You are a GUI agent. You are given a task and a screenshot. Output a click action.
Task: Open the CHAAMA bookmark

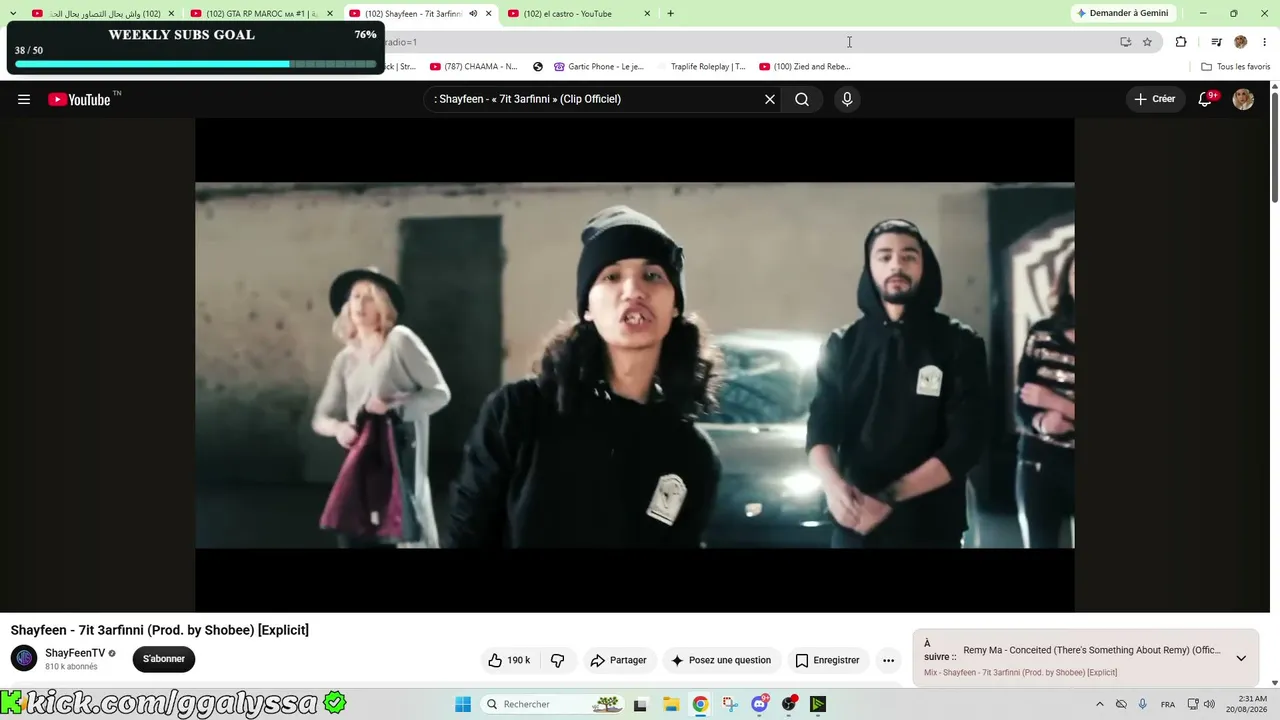[x=474, y=67]
